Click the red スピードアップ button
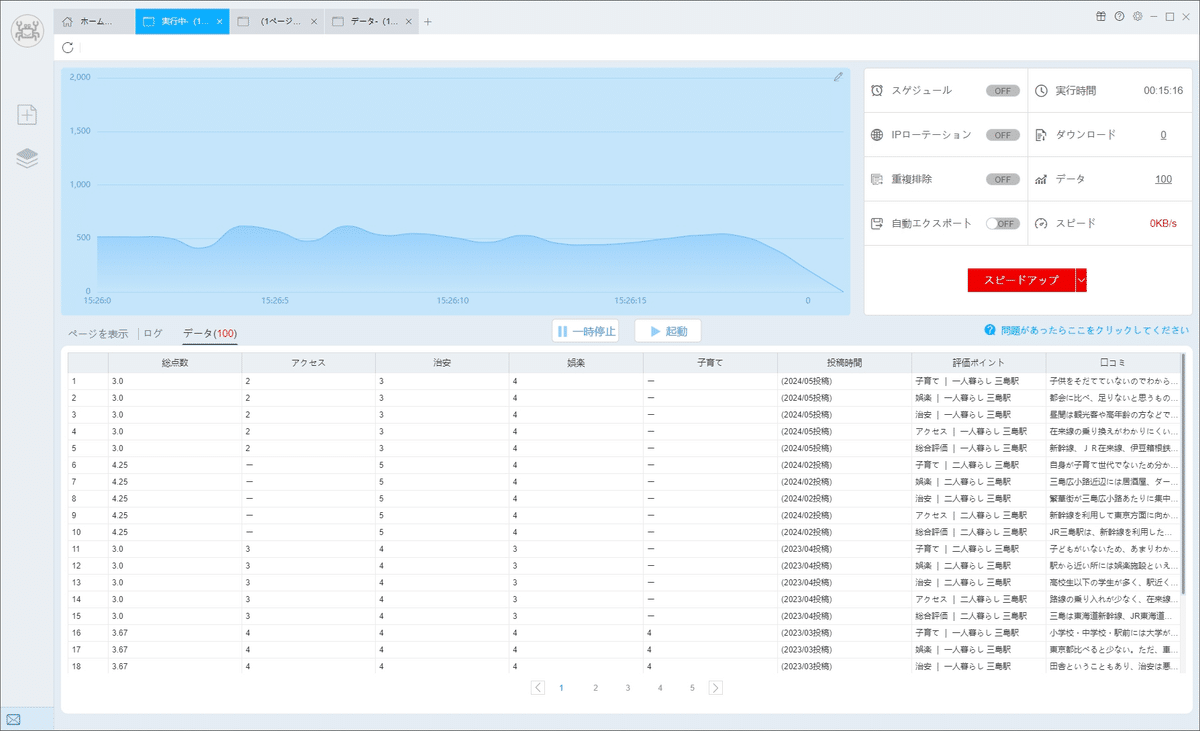This screenshot has height=731, width=1200. 1021,280
